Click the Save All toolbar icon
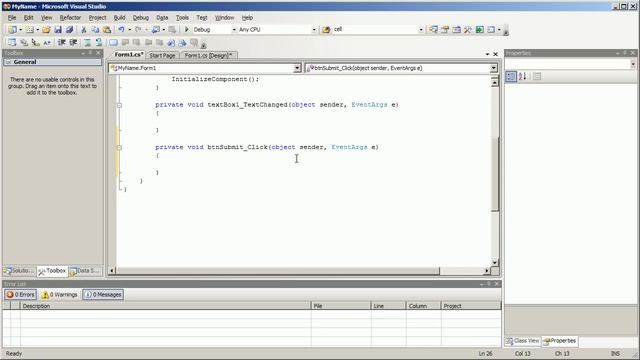The width and height of the screenshot is (640, 360). click(69, 30)
